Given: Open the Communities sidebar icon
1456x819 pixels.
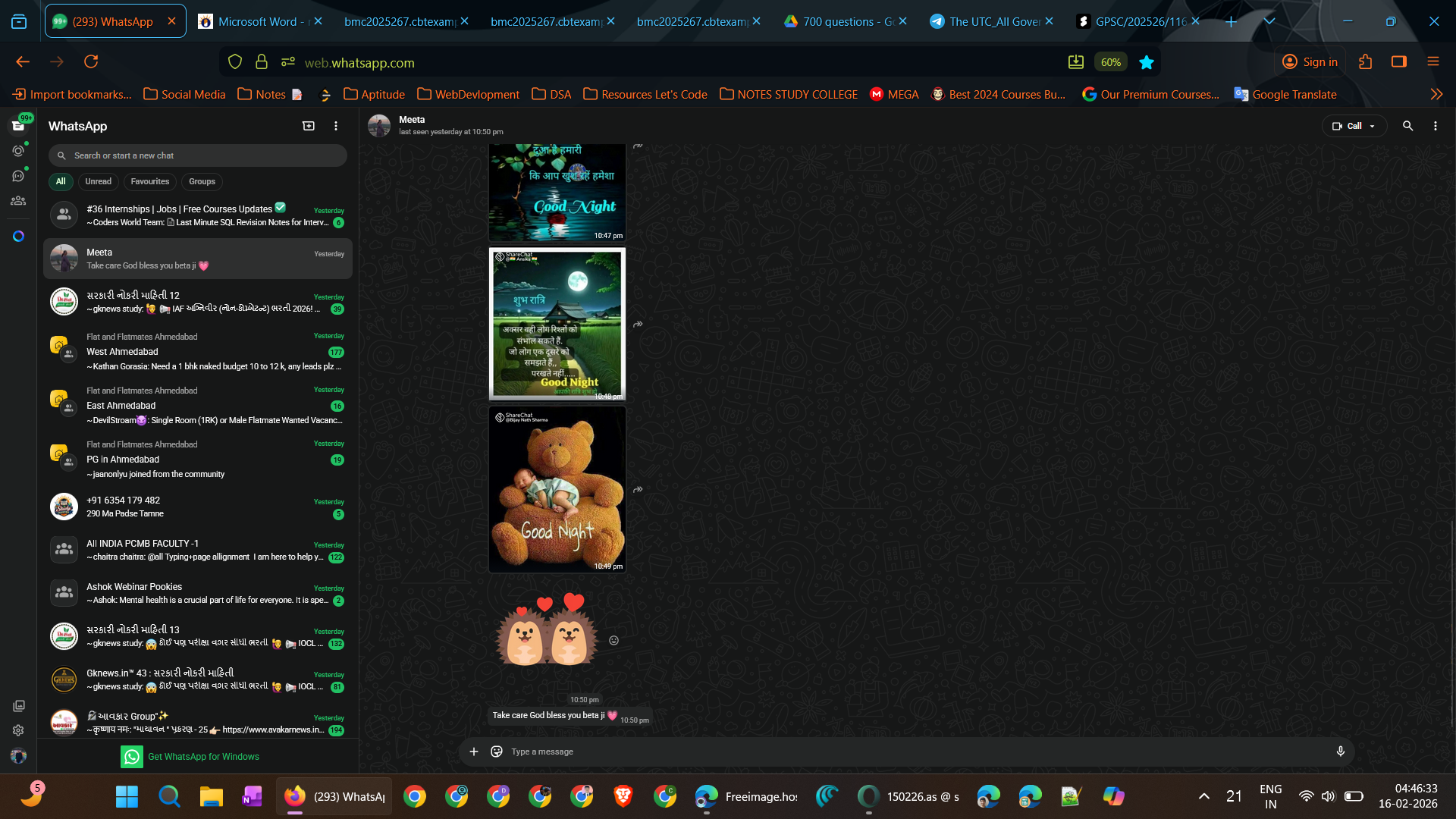Looking at the screenshot, I should pos(18,201).
